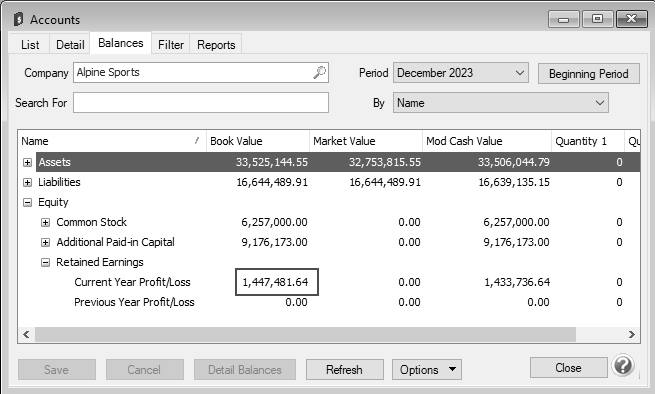The image size is (655, 394).
Task: Click the Quantity 1 column header
Action: 588,141
